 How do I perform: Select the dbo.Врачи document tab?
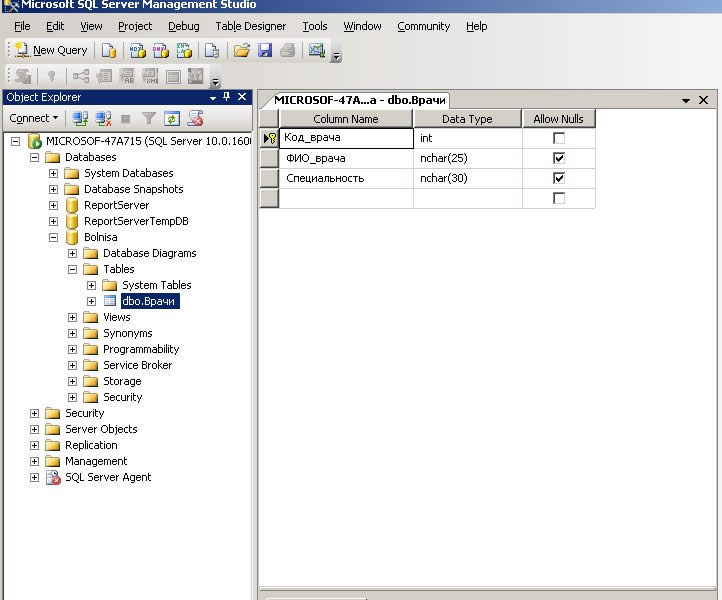(359, 100)
